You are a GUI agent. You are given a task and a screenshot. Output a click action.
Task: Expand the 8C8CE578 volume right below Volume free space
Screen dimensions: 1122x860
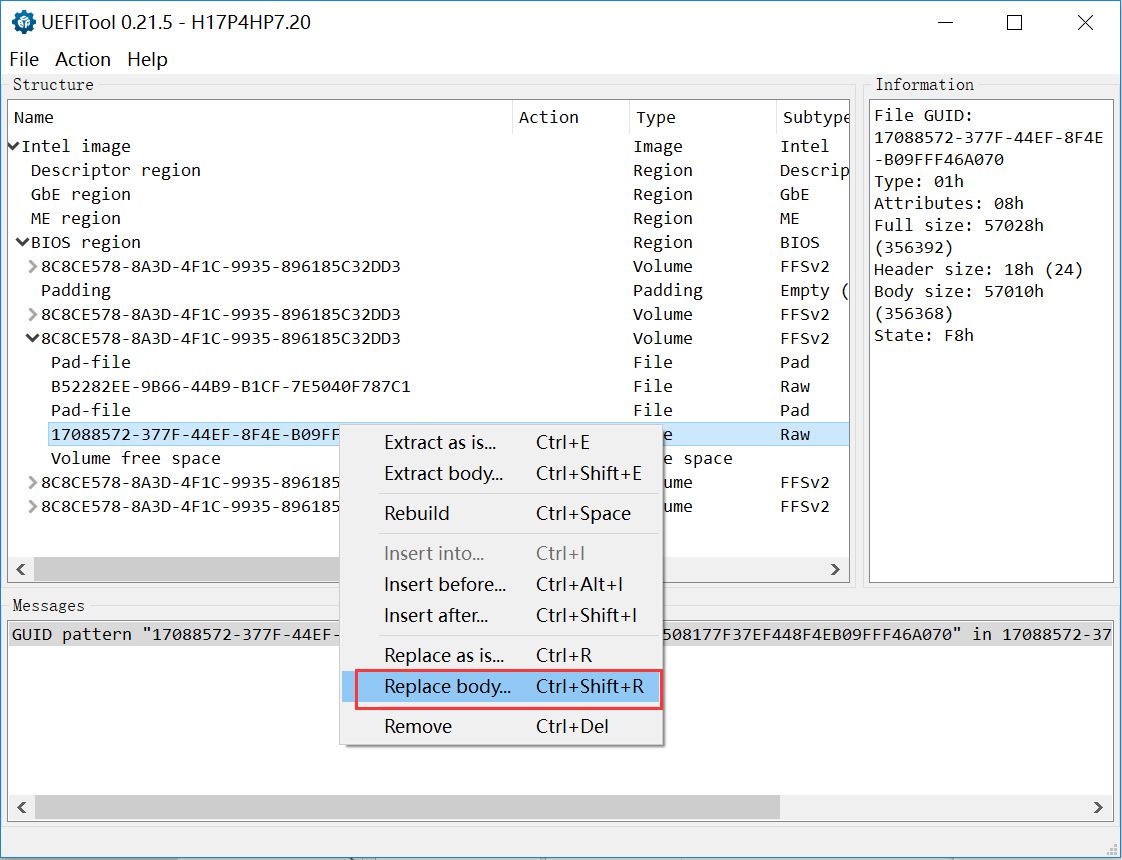coord(32,483)
